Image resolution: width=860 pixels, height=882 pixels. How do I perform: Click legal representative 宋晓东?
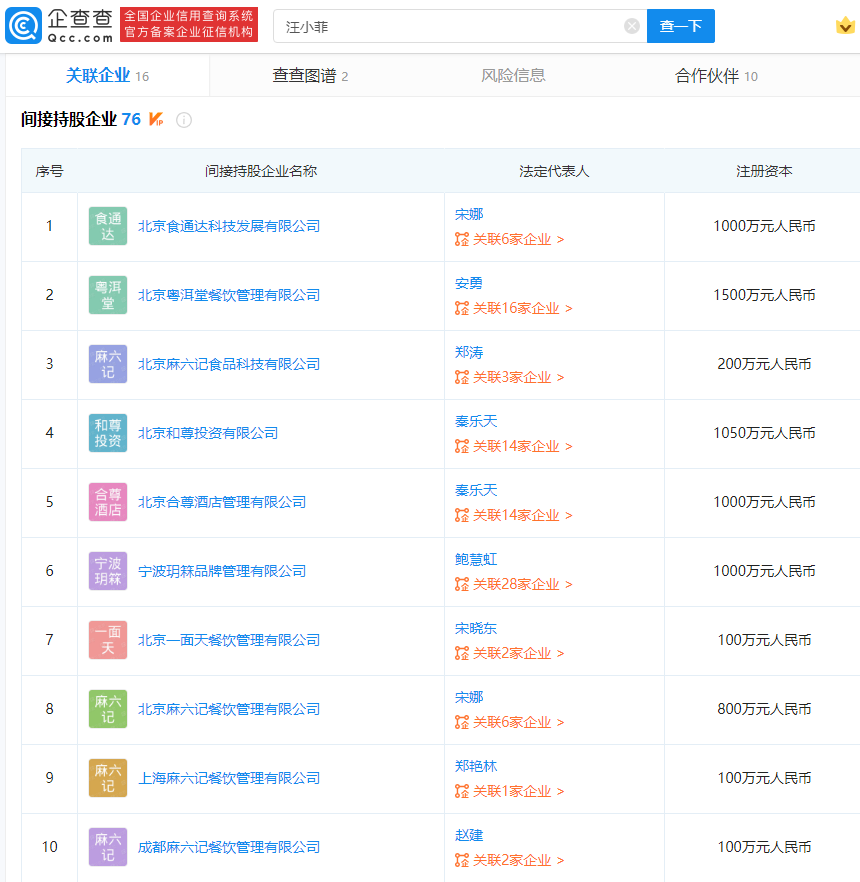pos(476,628)
